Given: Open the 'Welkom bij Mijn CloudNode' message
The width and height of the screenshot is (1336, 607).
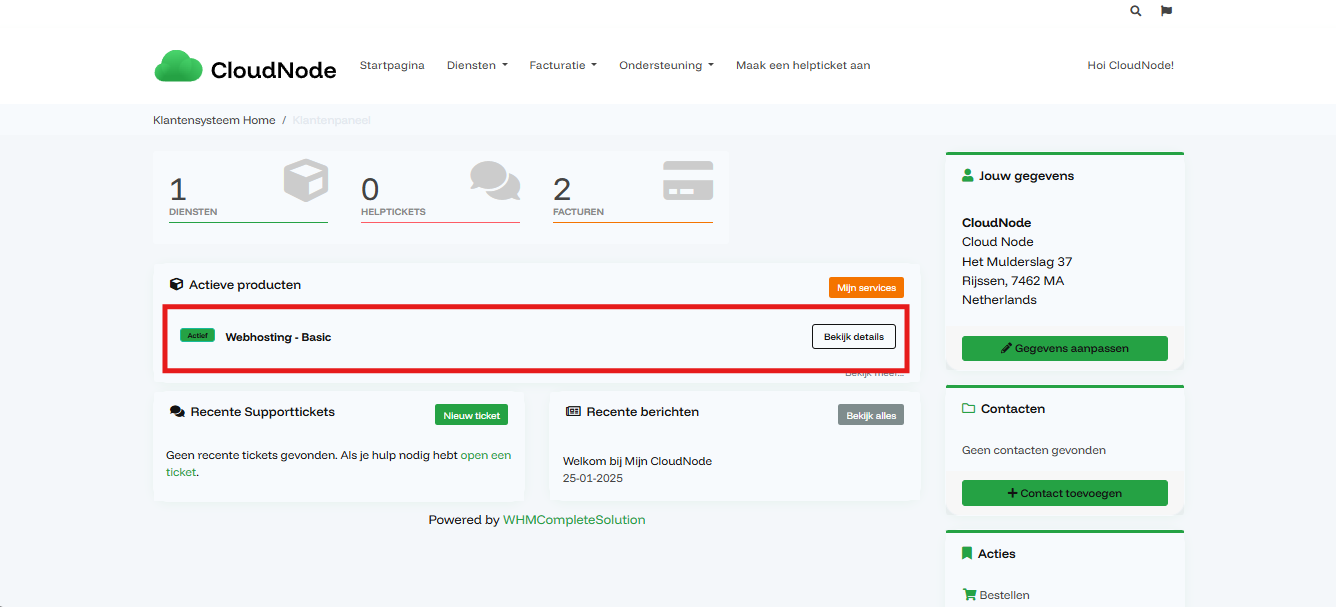Looking at the screenshot, I should click(x=637, y=461).
